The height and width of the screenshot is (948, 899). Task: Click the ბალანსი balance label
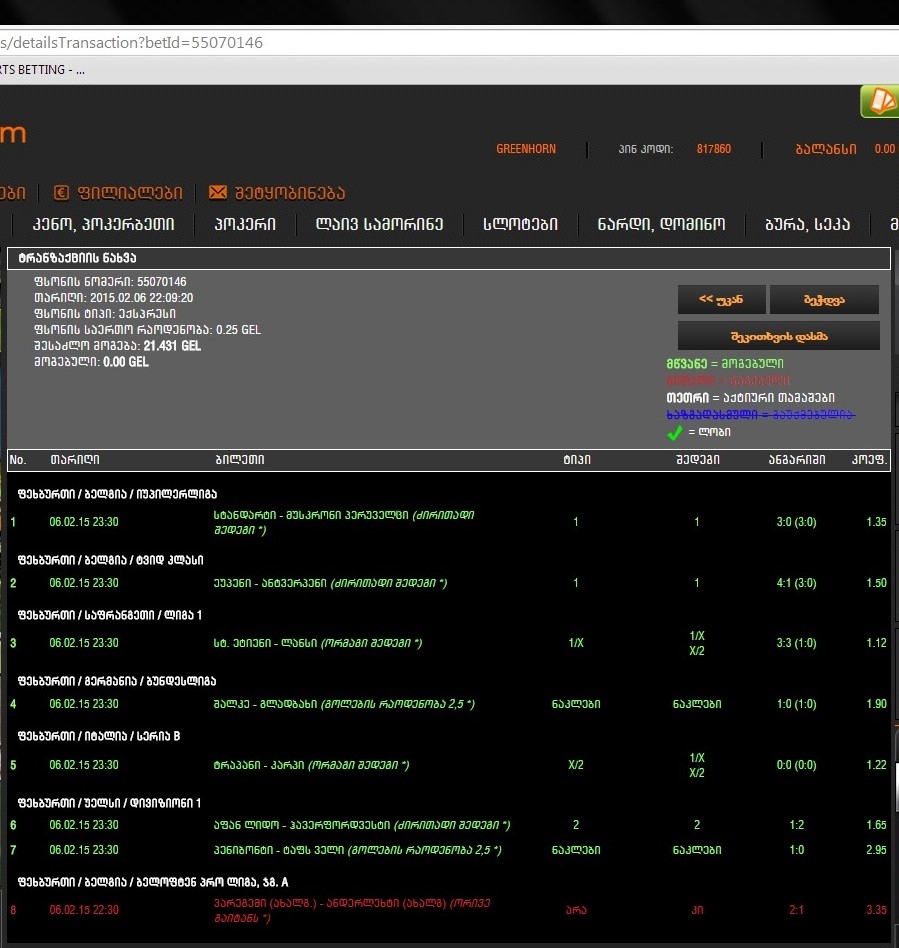pos(825,149)
